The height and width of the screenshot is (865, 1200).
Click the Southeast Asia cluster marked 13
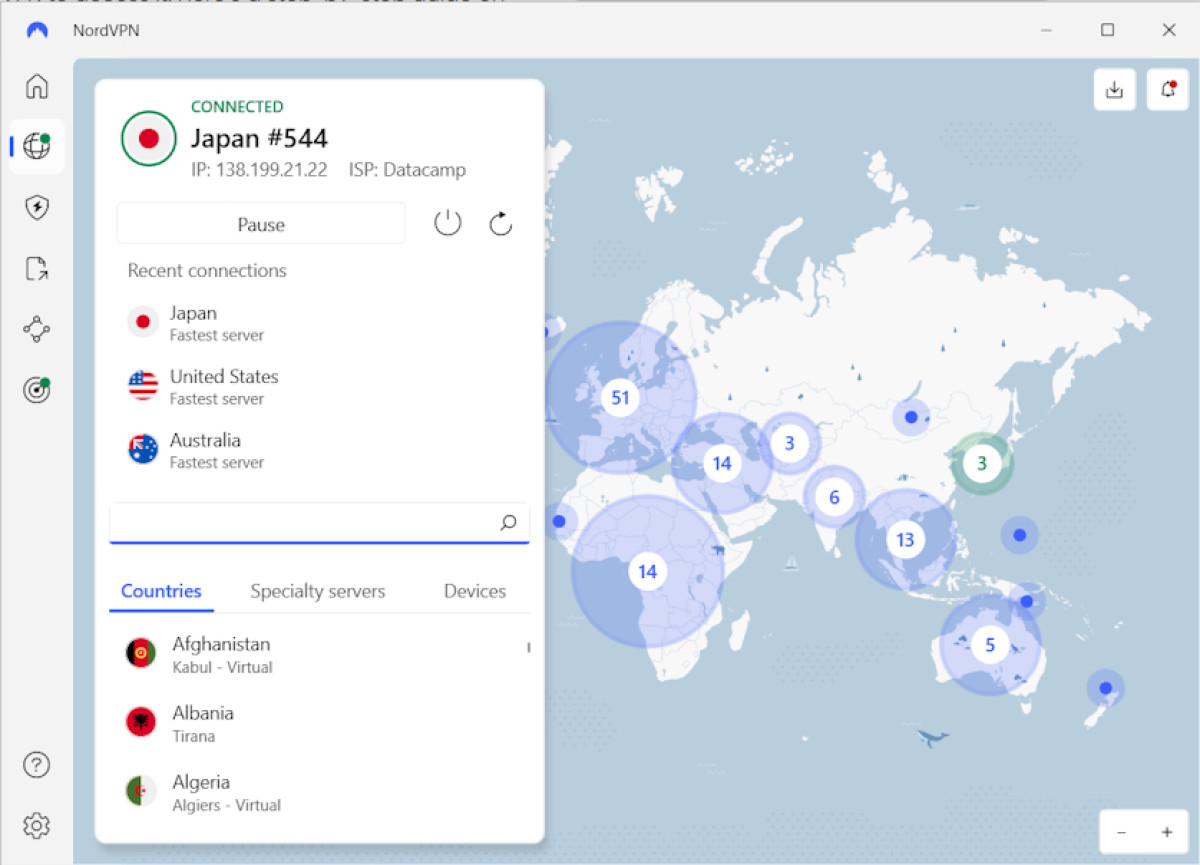pos(905,540)
